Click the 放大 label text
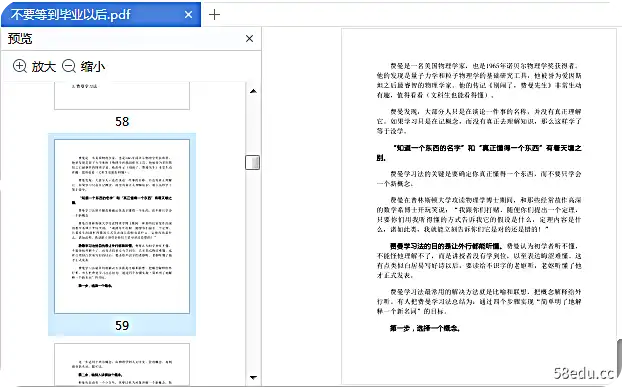 (x=44, y=66)
